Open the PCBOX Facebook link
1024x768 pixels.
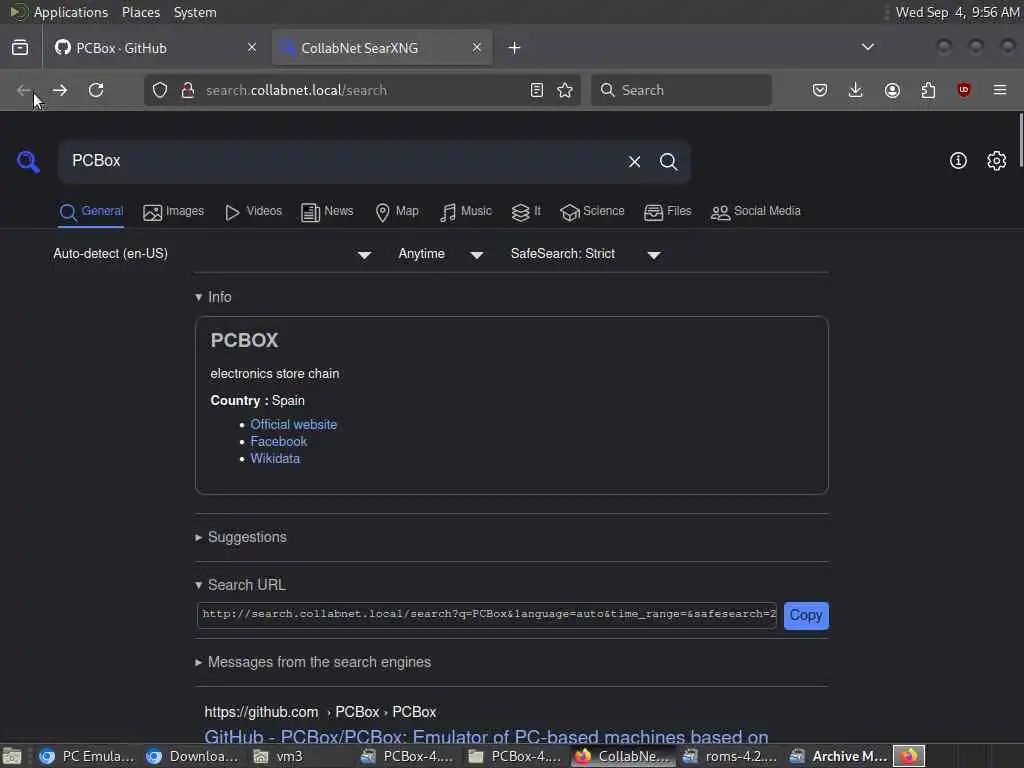point(278,441)
